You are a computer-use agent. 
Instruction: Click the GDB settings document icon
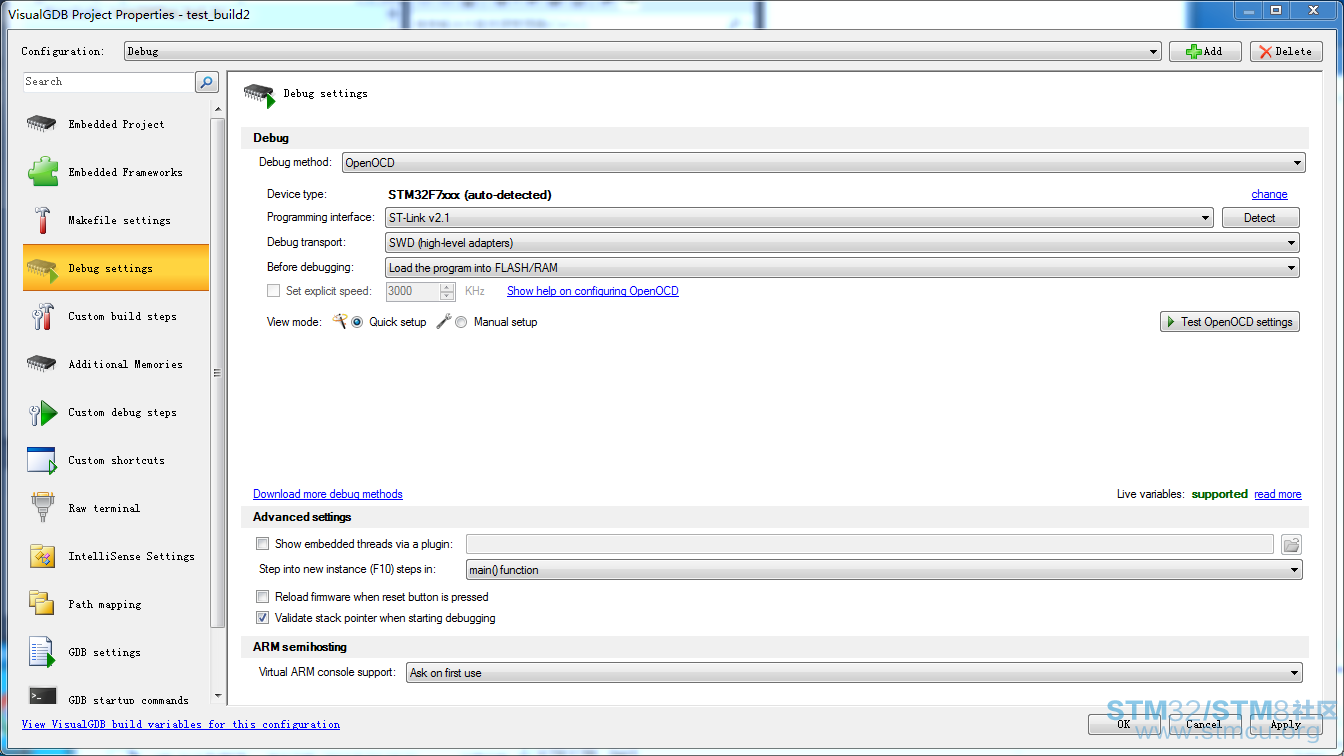pyautogui.click(x=42, y=652)
